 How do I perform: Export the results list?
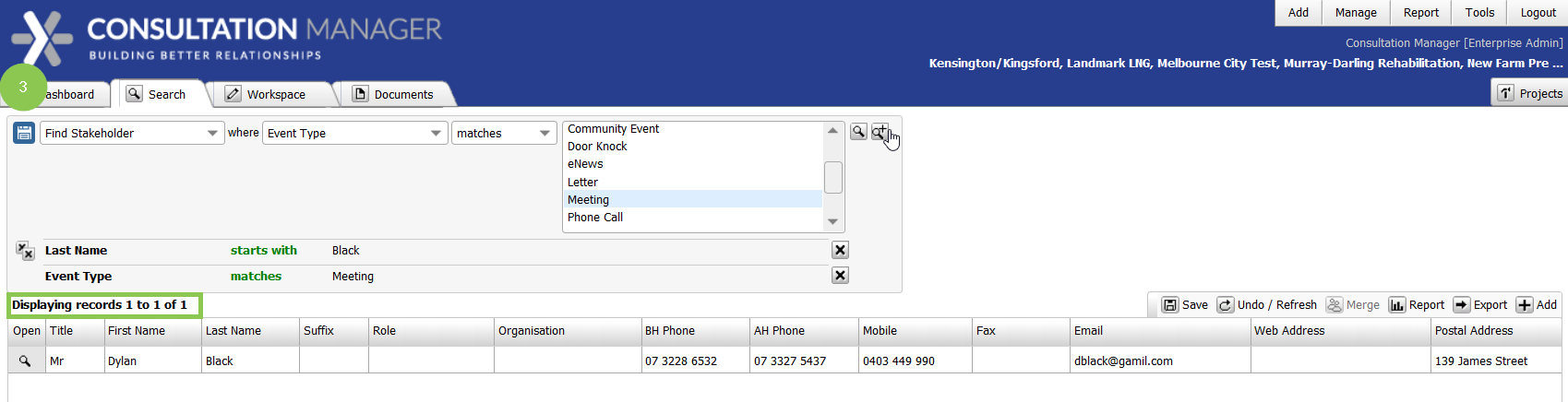pyautogui.click(x=1480, y=305)
